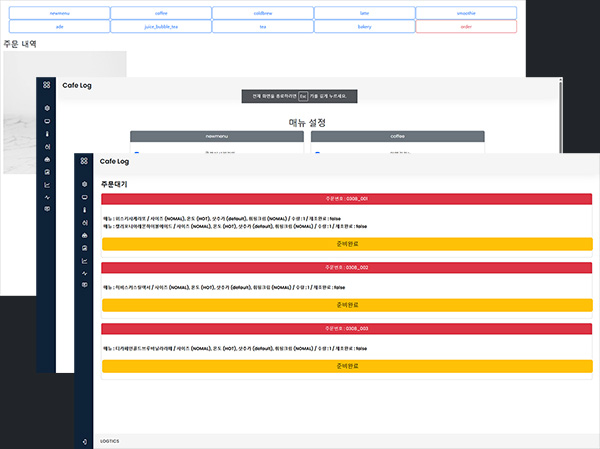This screenshot has width=600, height=449.
Task: Open the monitor icon in the front sidebar
Action: [84, 197]
